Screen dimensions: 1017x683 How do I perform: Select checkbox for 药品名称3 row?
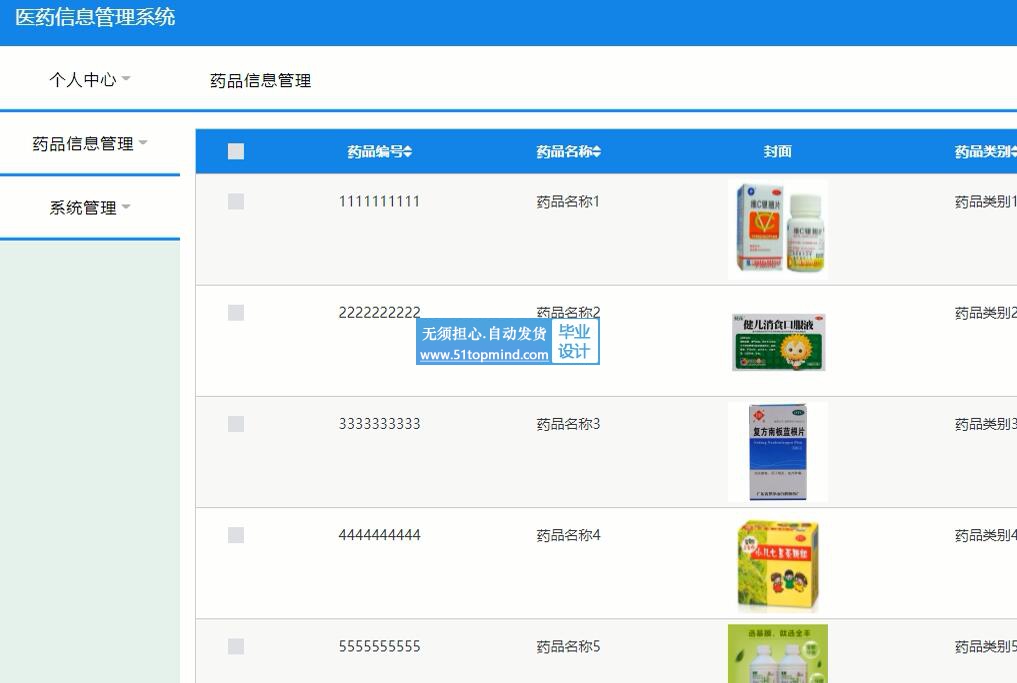pyautogui.click(x=236, y=424)
